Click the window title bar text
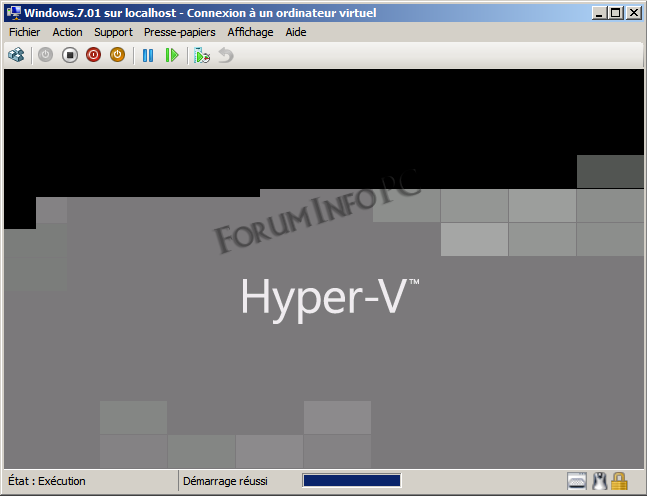 [x=200, y=13]
